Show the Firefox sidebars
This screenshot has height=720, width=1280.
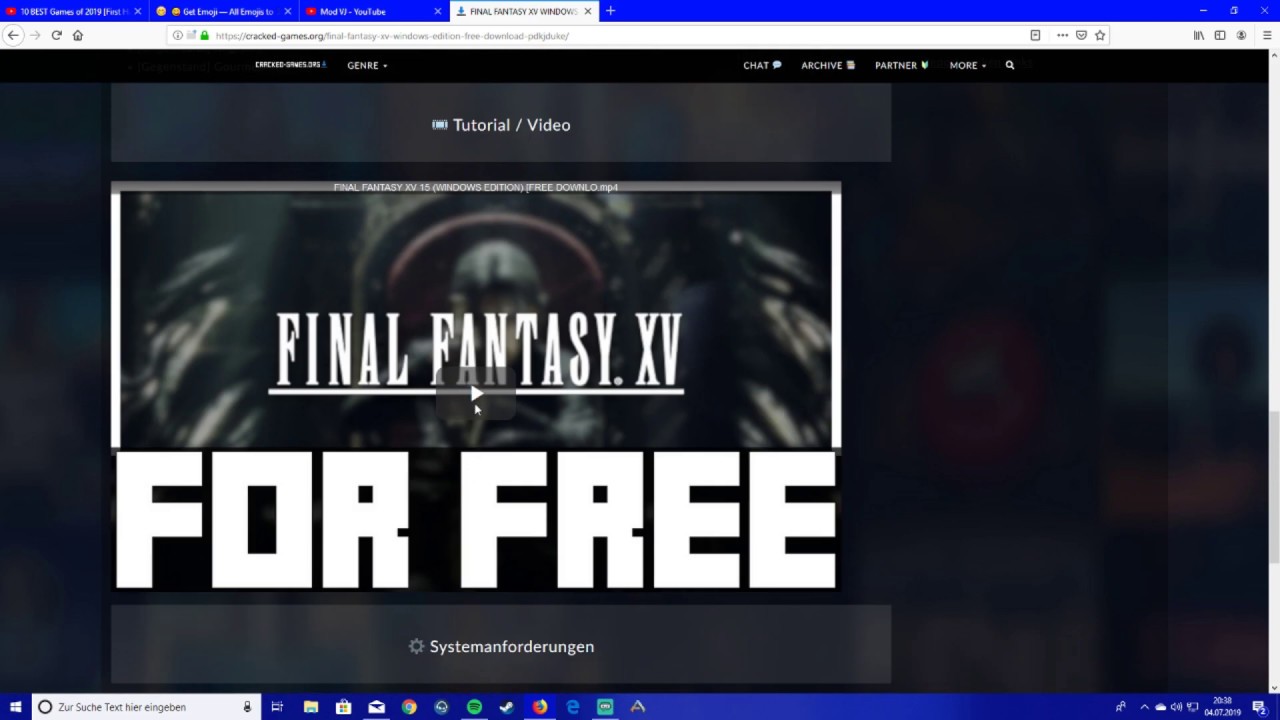(x=1220, y=35)
